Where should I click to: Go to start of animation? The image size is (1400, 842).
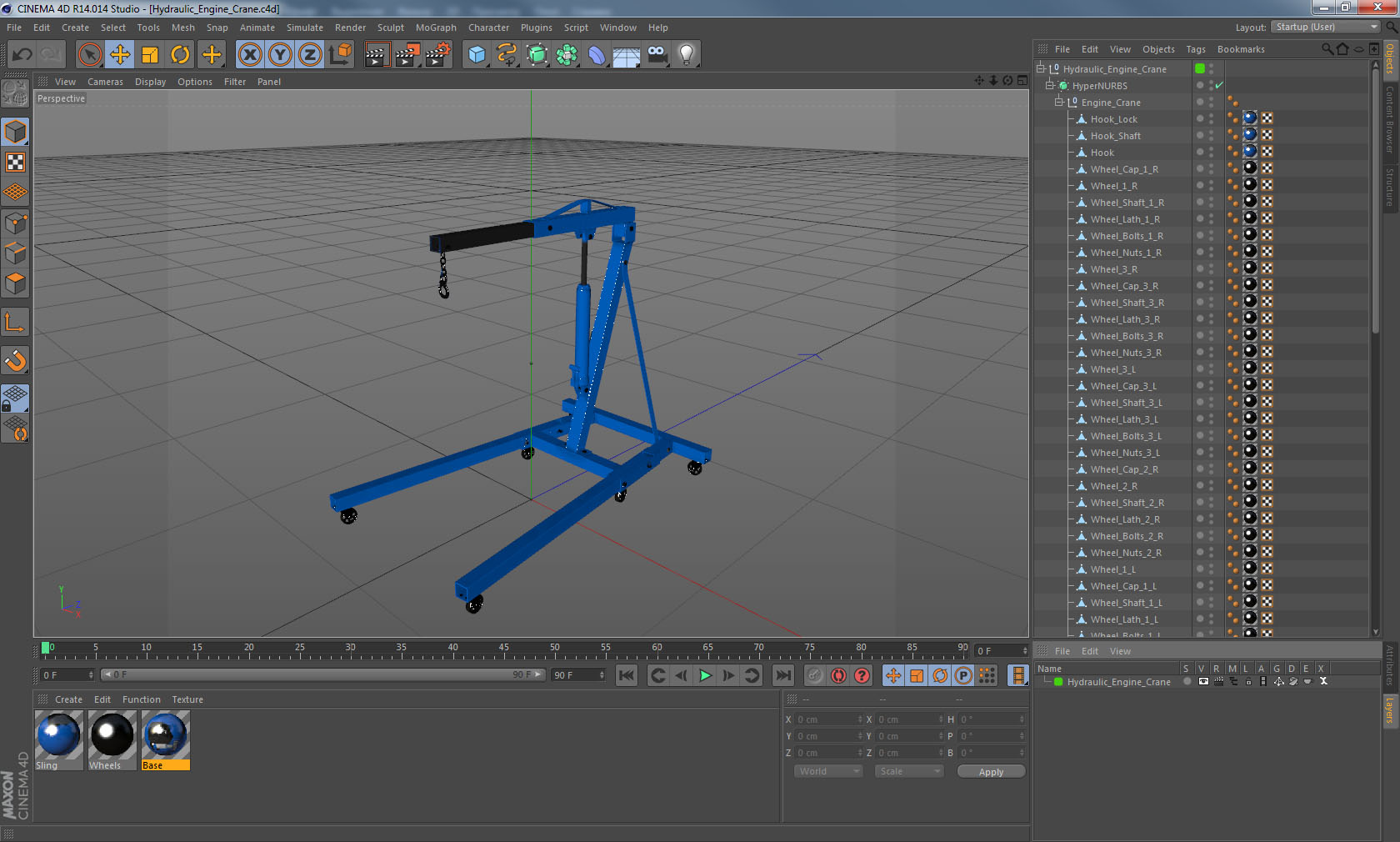click(627, 675)
